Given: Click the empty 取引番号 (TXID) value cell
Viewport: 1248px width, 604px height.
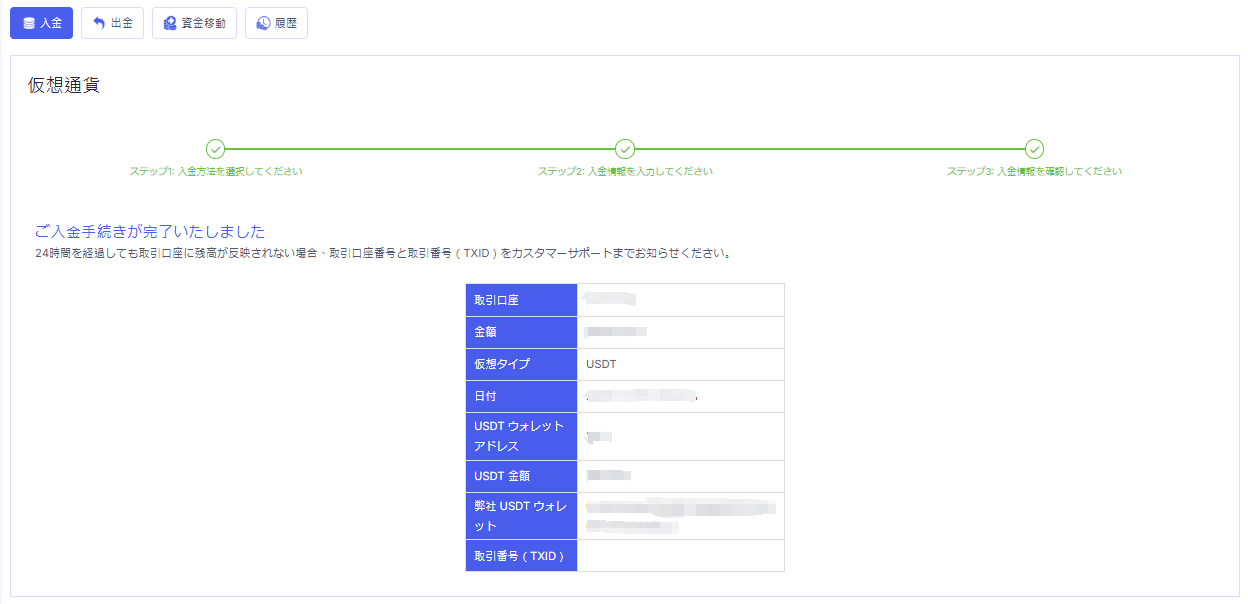Looking at the screenshot, I should tap(680, 556).
